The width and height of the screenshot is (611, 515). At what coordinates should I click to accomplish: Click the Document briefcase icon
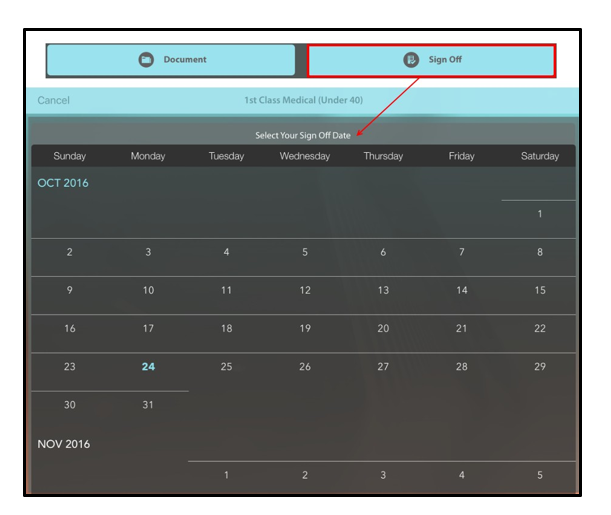[x=146, y=60]
